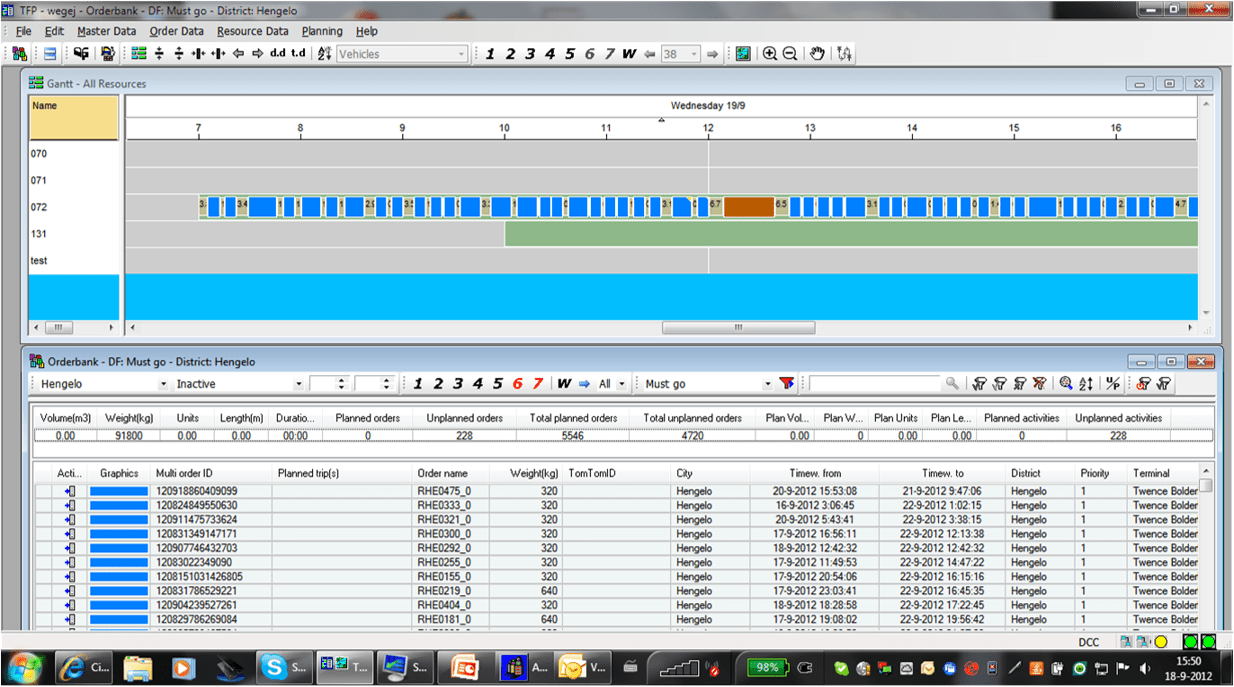Image resolution: width=1234 pixels, height=687 pixels.
Task: Open the Resource Data menu
Action: tap(253, 31)
